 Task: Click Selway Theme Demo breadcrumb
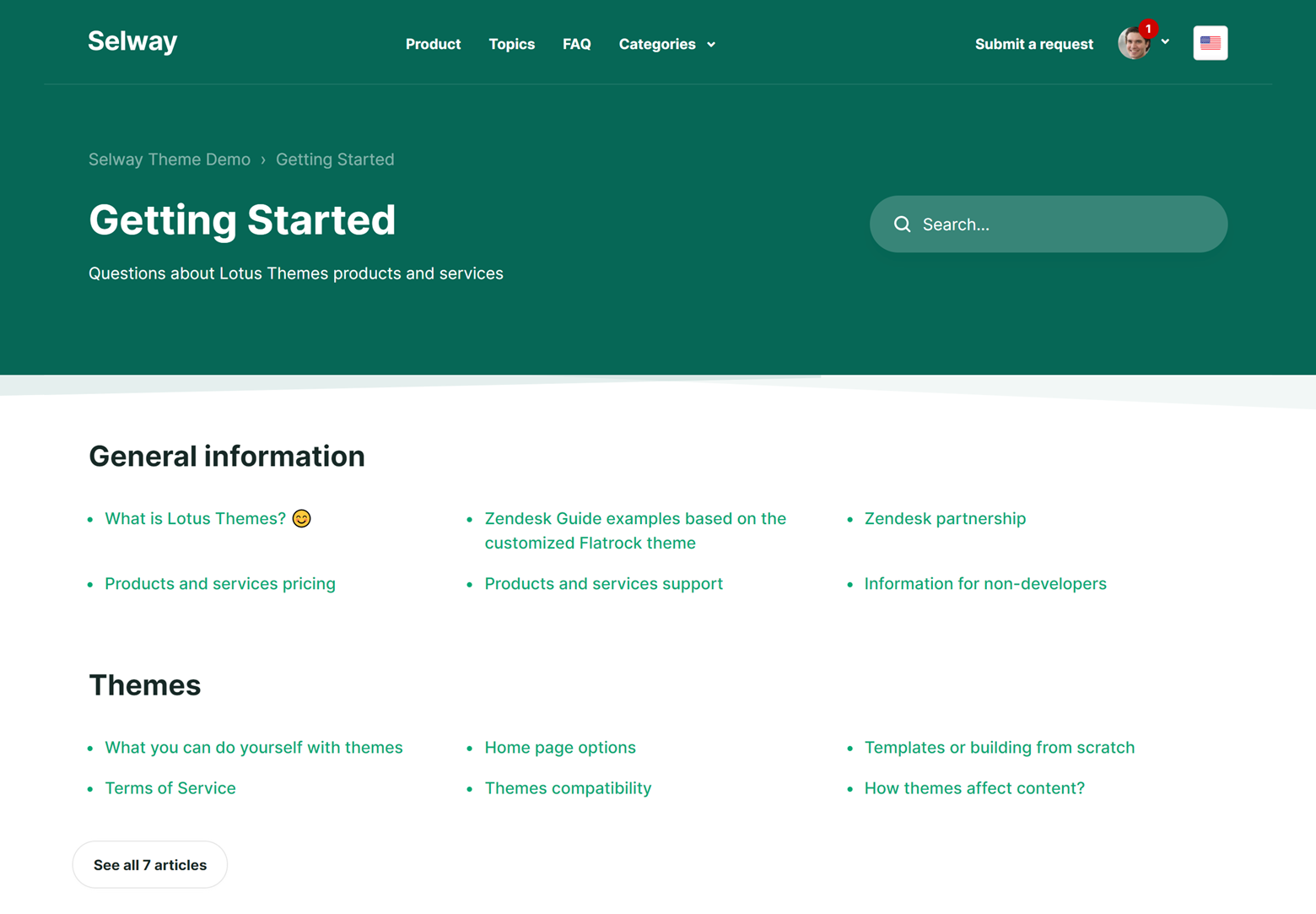(x=170, y=160)
